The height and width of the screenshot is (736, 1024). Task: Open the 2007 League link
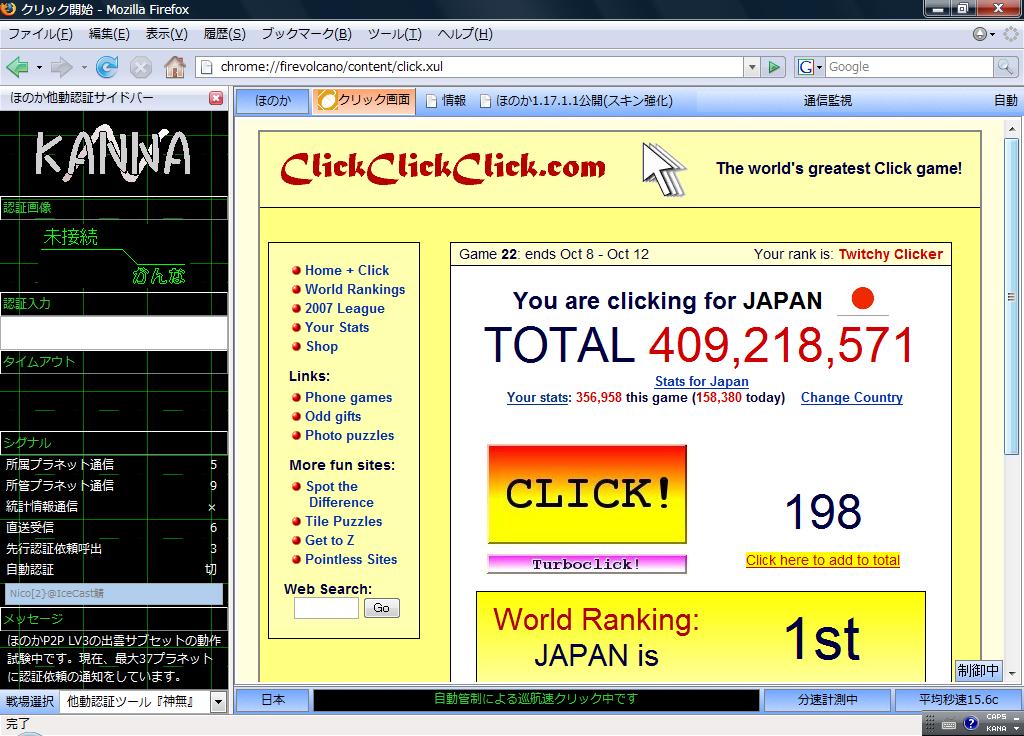point(344,308)
